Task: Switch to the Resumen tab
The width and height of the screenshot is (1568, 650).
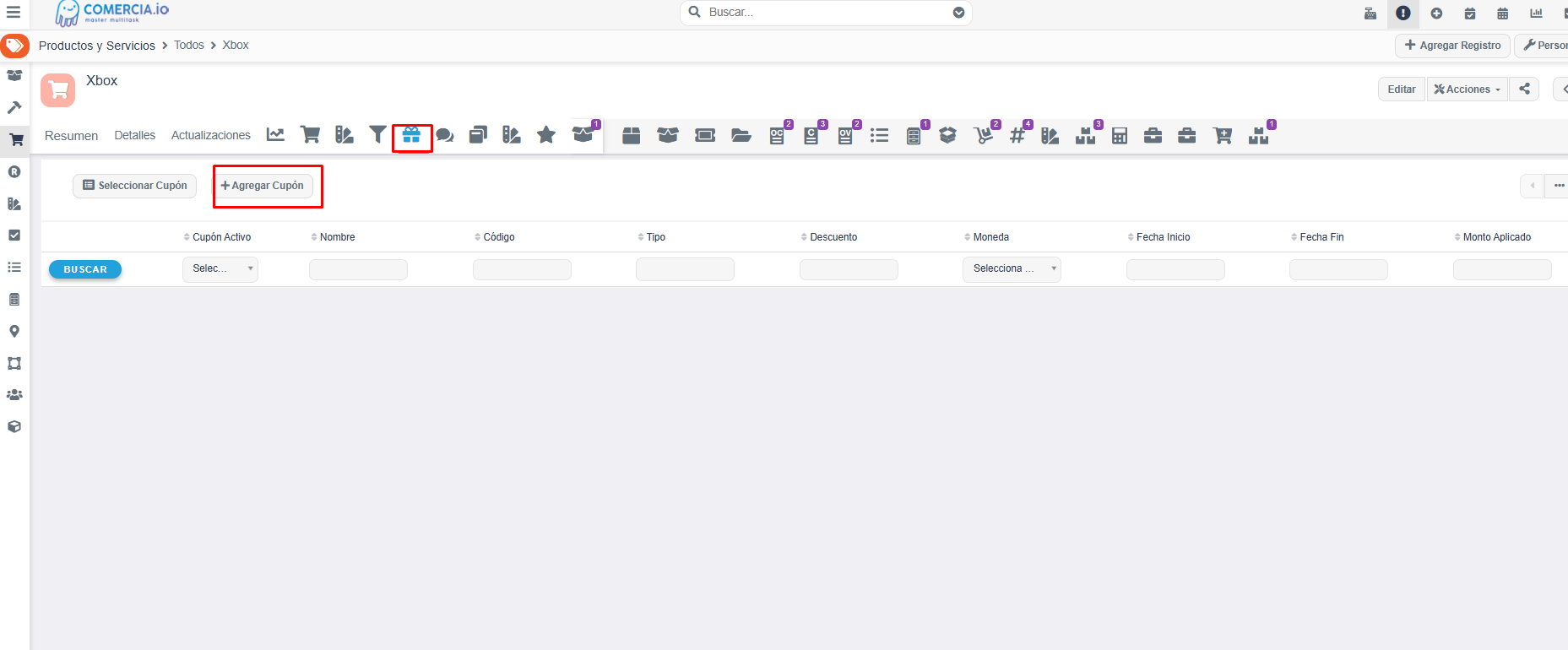Action: coord(71,136)
